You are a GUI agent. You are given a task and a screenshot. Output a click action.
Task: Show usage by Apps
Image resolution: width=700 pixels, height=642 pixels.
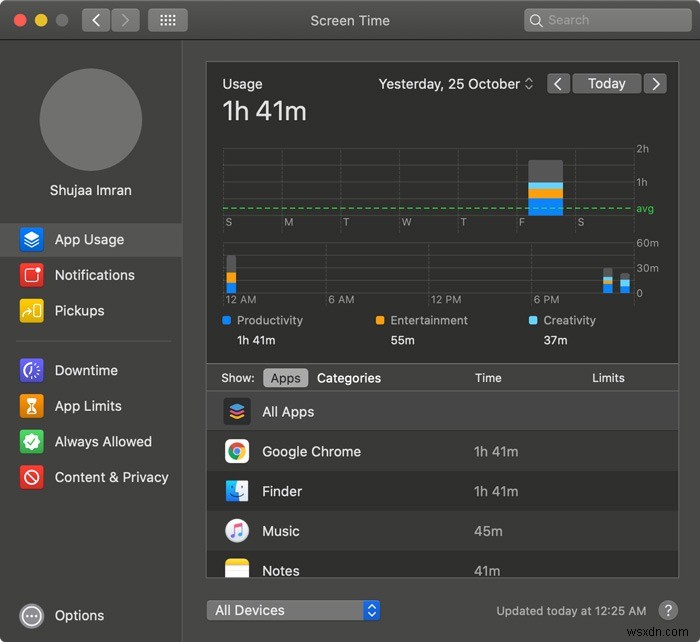(285, 378)
